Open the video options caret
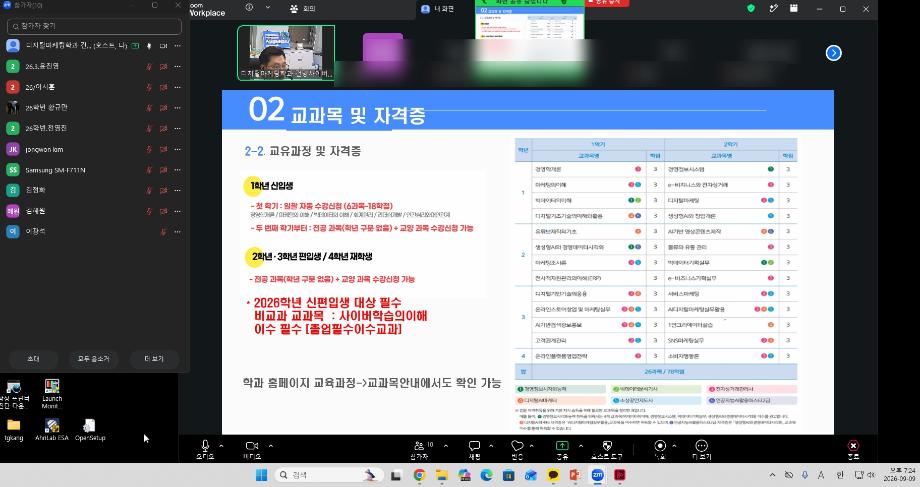 270,446
